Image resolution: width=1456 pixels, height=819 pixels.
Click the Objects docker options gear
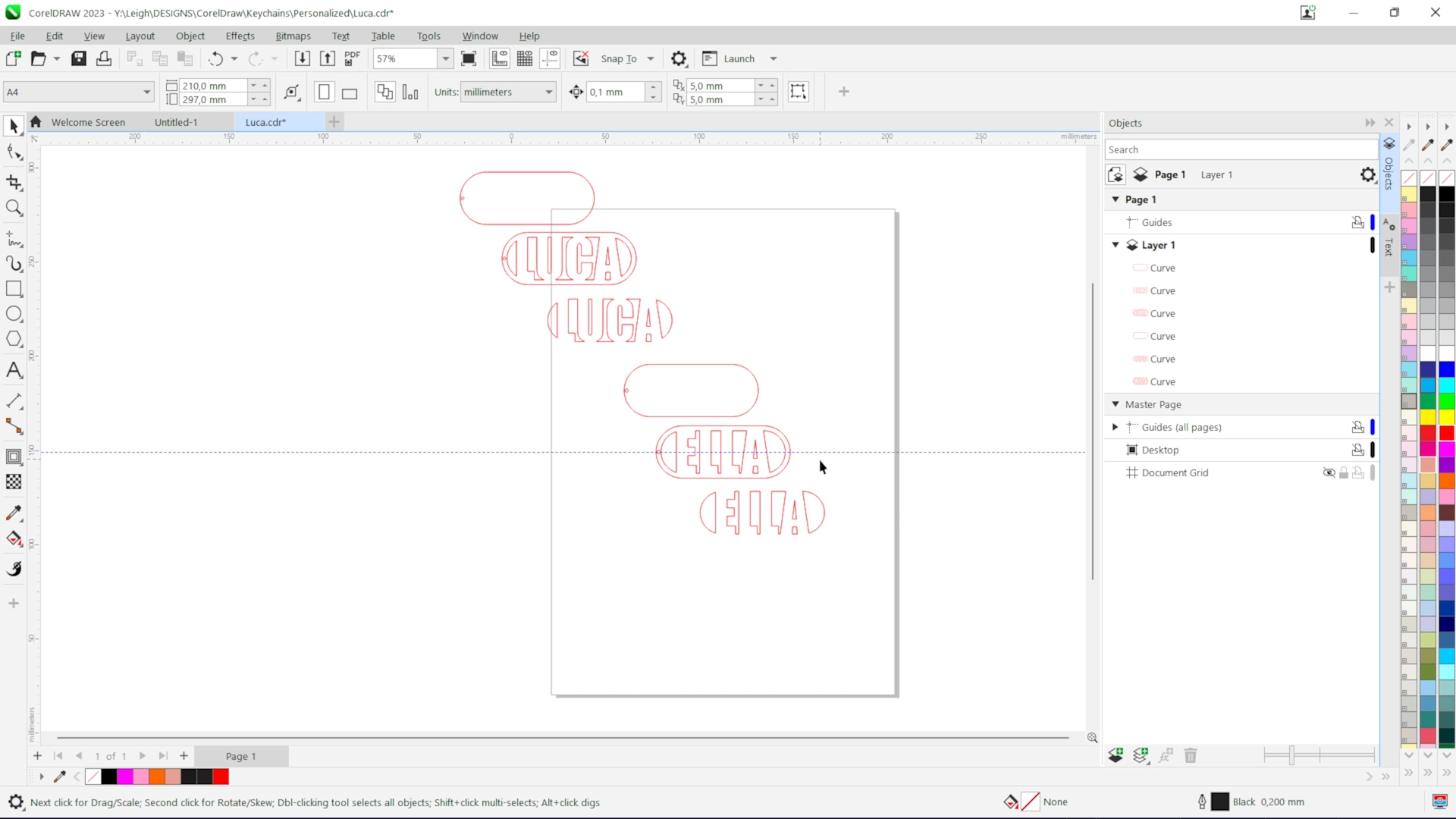coord(1367,175)
